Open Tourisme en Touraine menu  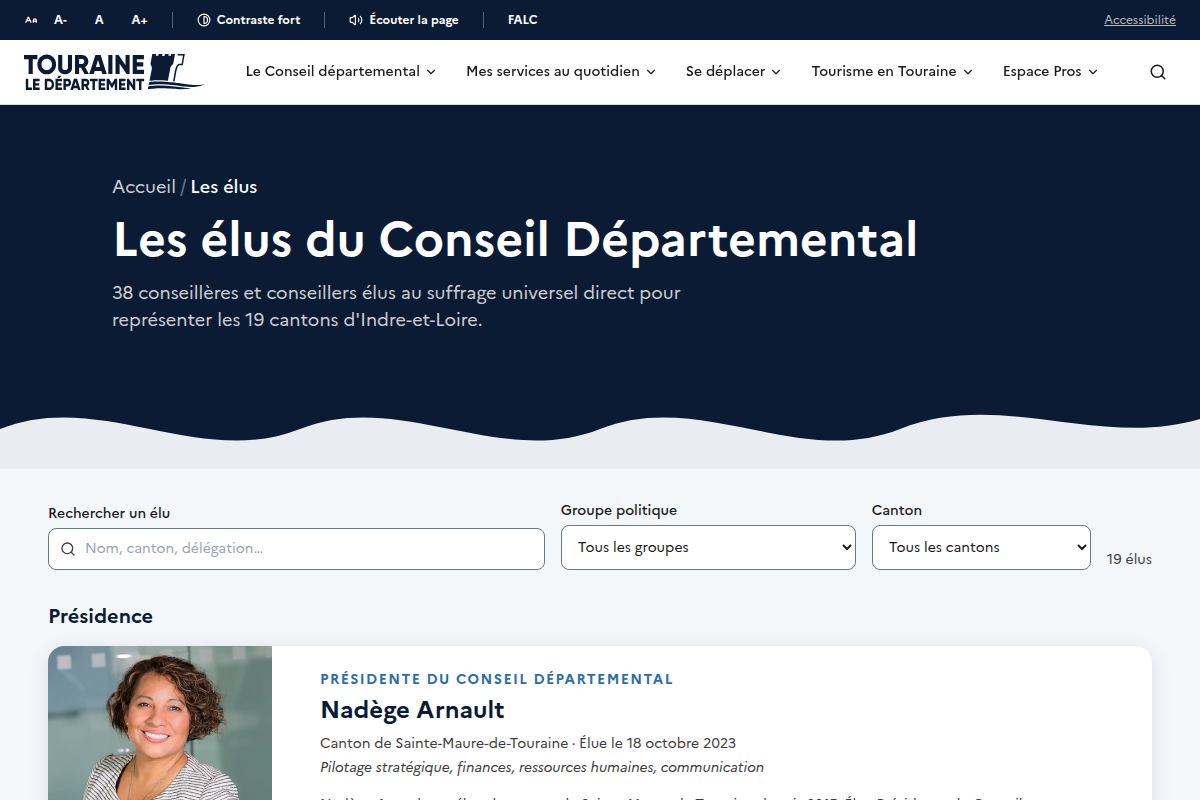click(x=892, y=72)
